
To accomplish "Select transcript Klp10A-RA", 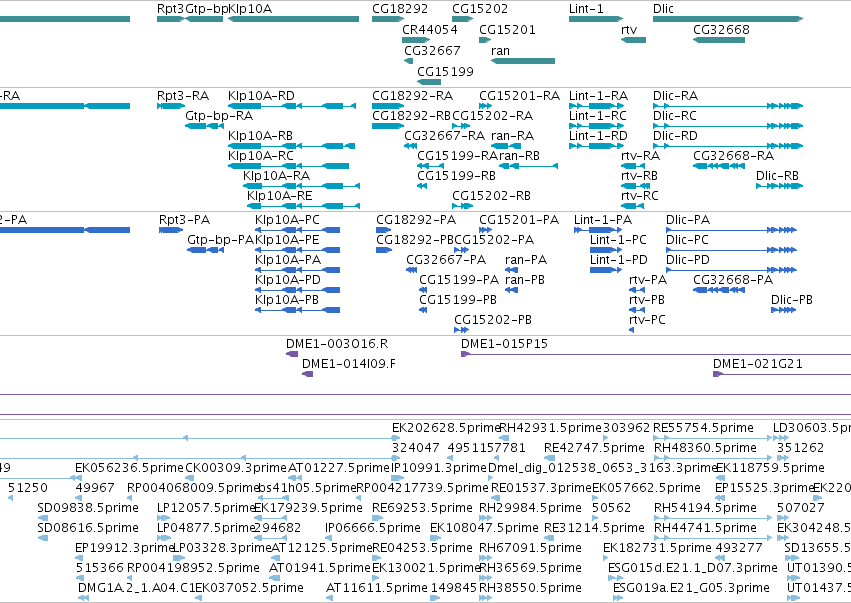I will [301, 186].
